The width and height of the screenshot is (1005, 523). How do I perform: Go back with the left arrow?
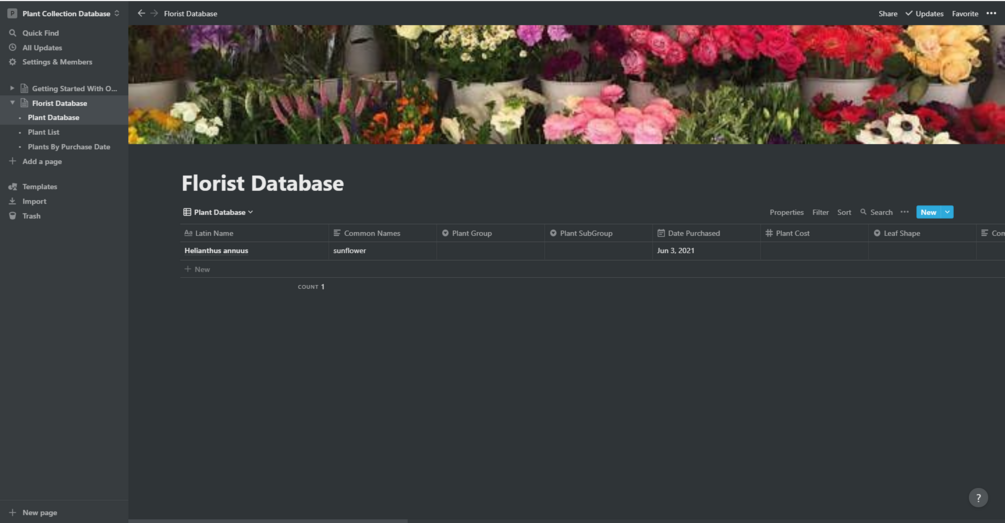[x=141, y=13]
